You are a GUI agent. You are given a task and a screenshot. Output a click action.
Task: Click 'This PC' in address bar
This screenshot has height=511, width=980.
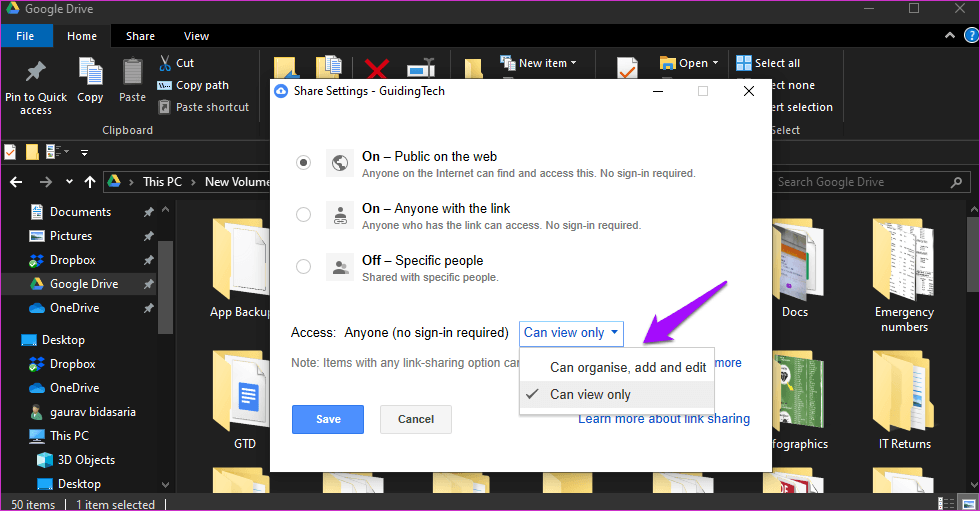click(x=162, y=182)
